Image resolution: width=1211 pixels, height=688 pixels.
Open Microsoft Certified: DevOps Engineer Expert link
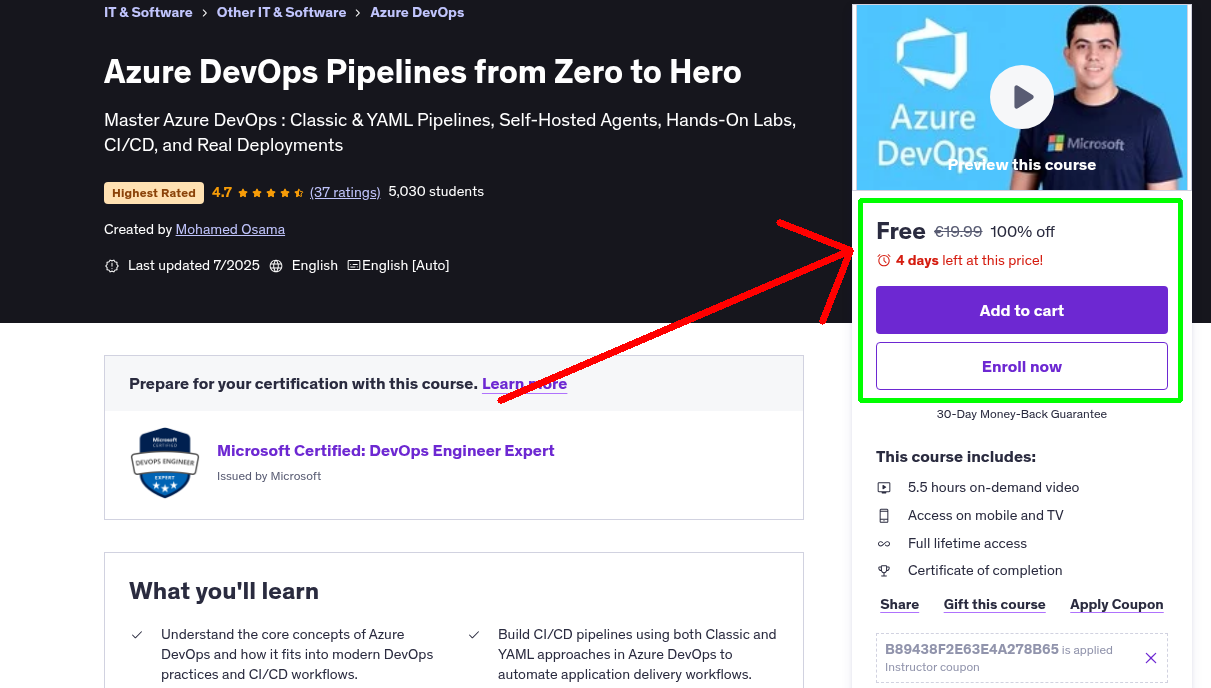[386, 451]
